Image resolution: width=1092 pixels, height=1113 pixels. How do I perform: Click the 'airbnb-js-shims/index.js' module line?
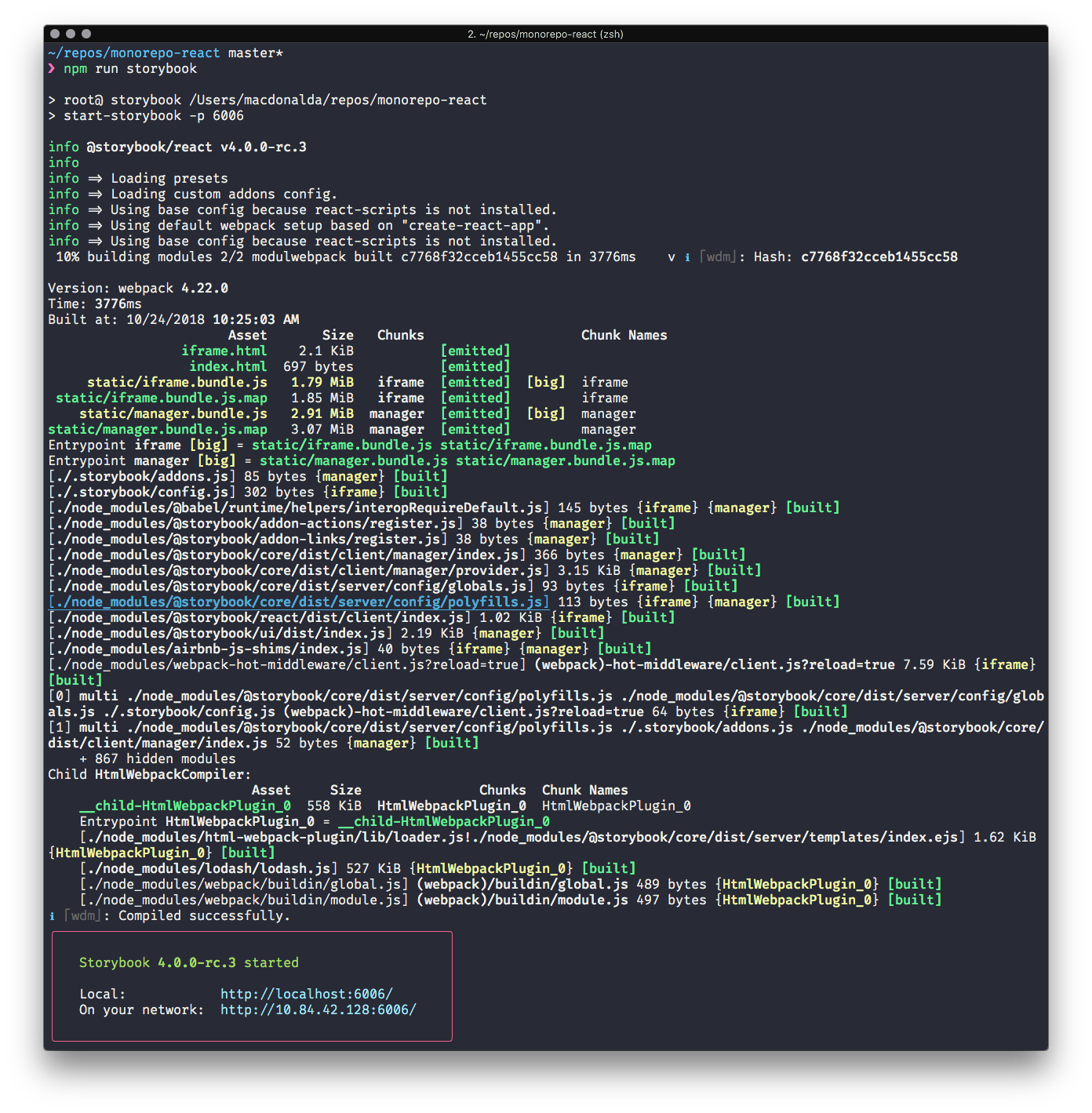click(350, 649)
